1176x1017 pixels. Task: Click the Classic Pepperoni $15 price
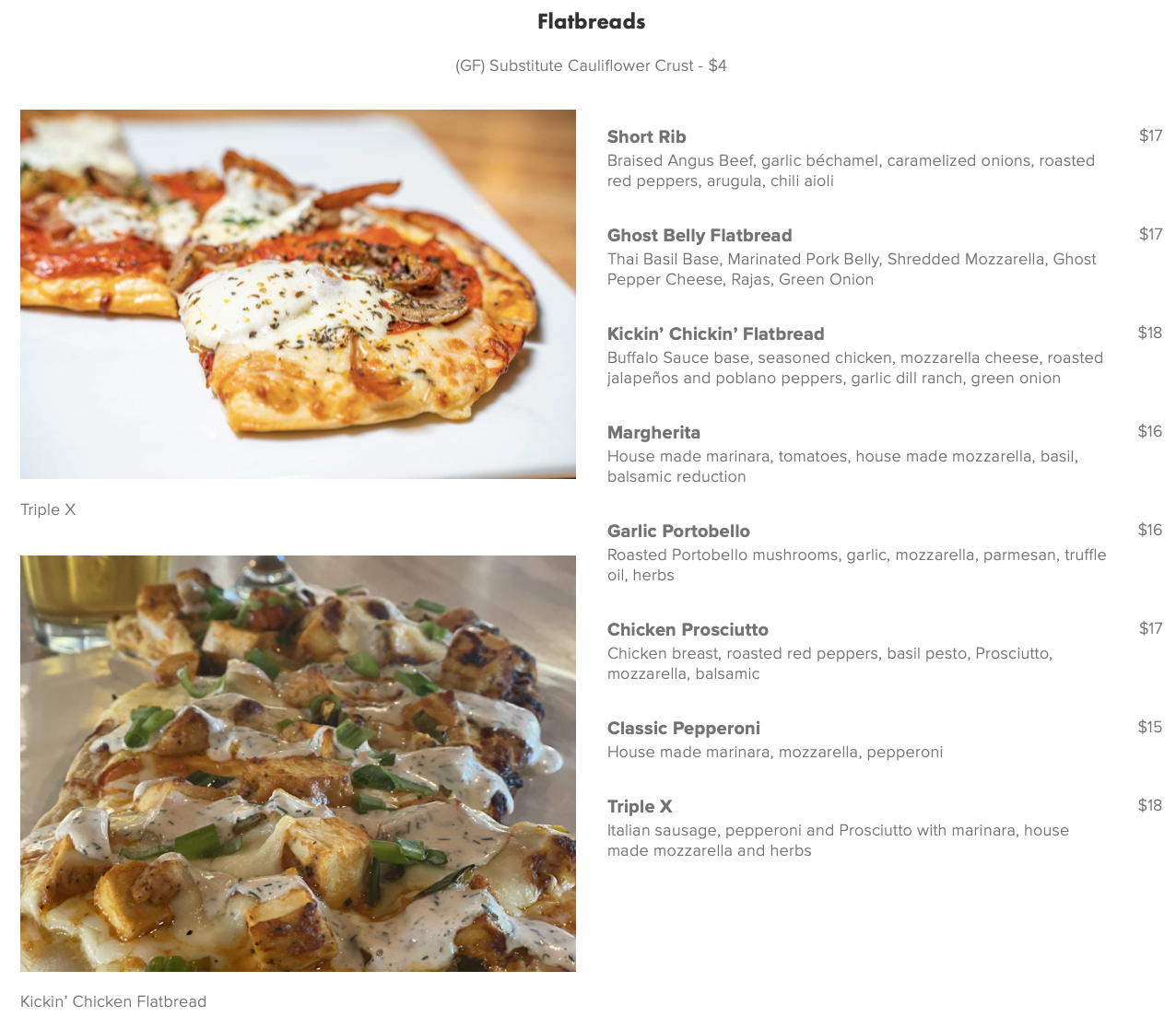(1149, 728)
